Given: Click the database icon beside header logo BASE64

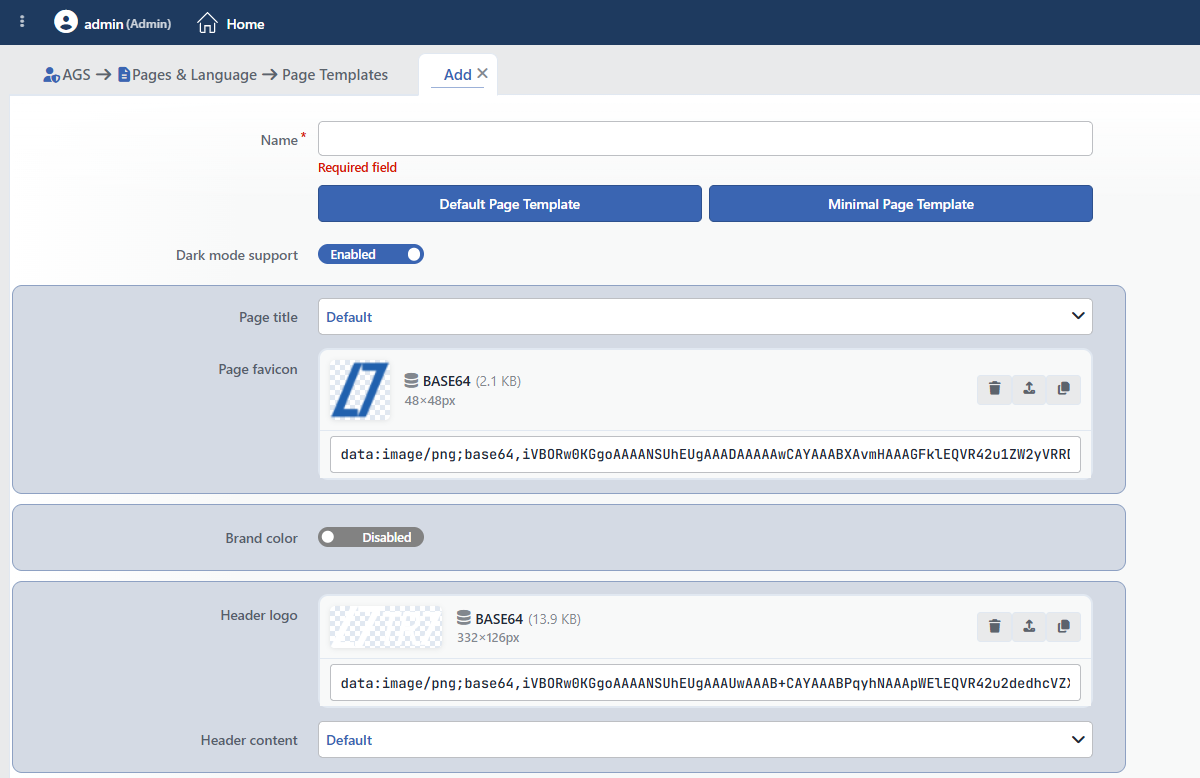Looking at the screenshot, I should tap(464, 619).
